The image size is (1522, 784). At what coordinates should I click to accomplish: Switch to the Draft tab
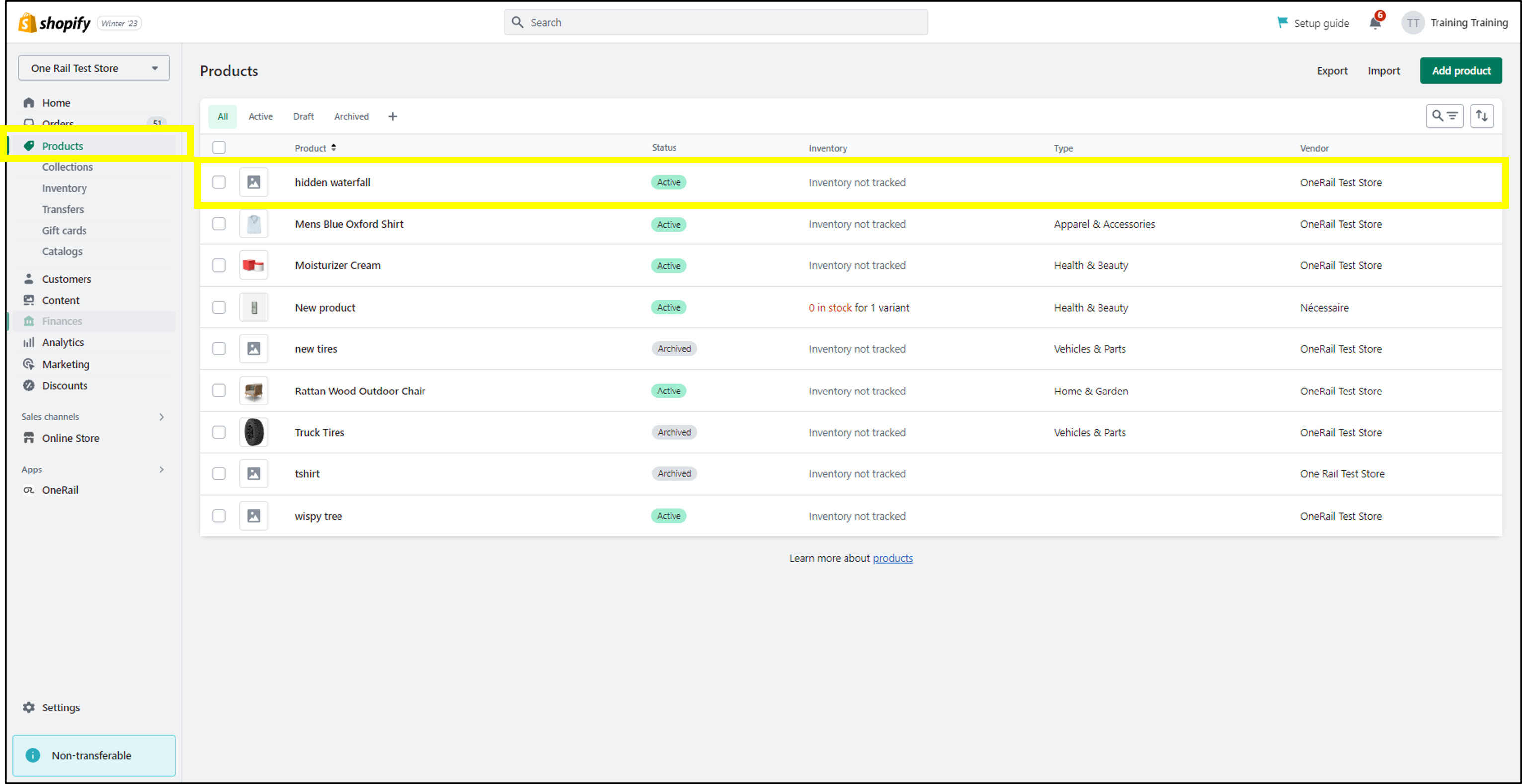(x=303, y=116)
